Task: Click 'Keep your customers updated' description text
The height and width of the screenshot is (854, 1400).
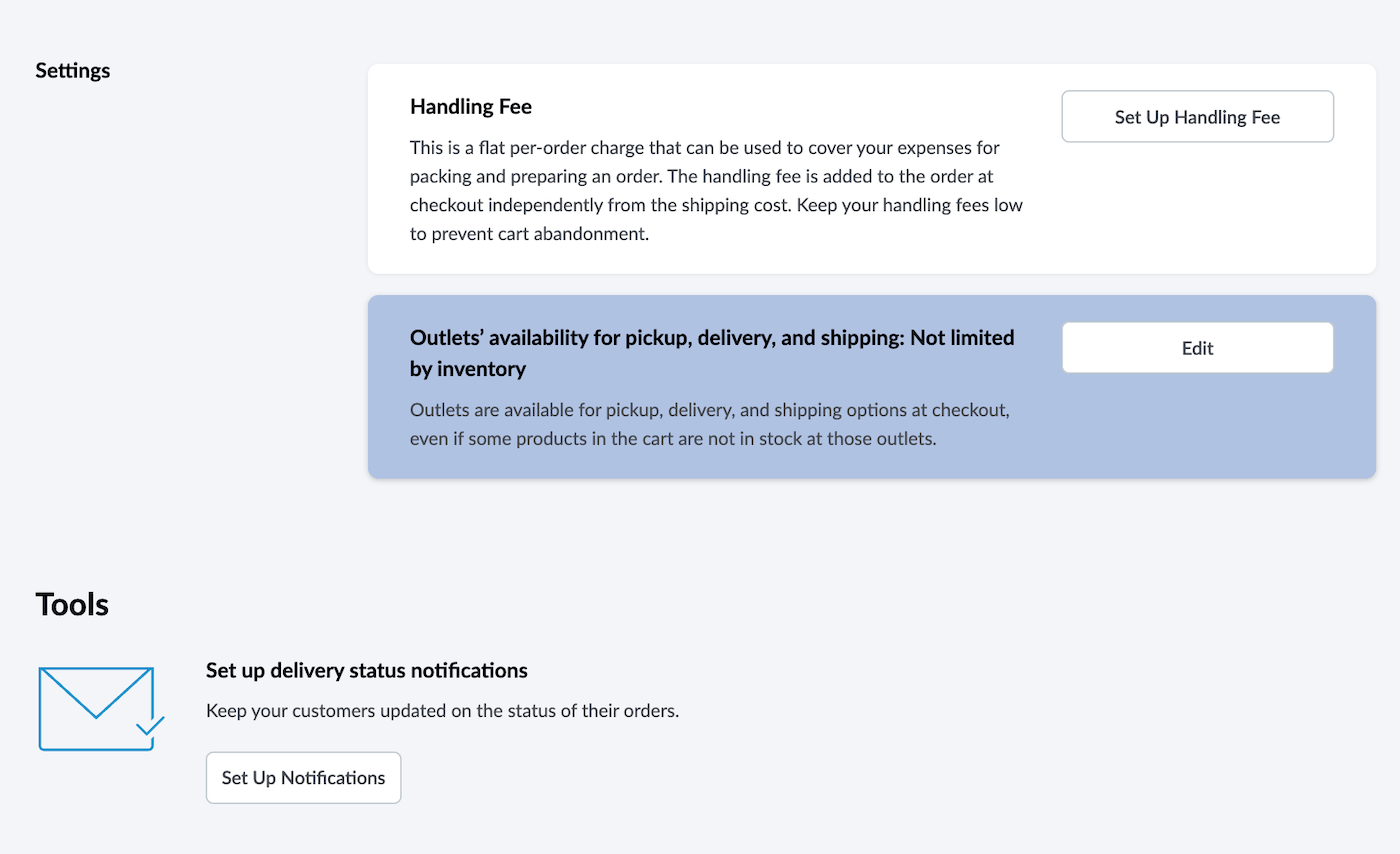Action: pyautogui.click(x=443, y=712)
